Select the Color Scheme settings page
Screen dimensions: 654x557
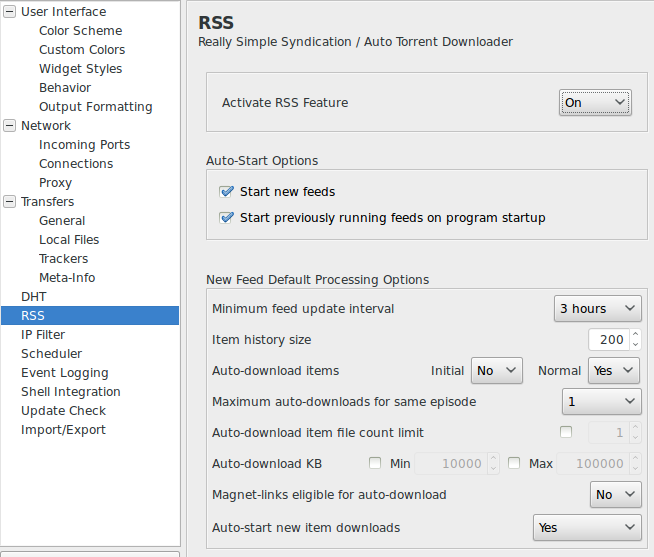click(x=80, y=30)
